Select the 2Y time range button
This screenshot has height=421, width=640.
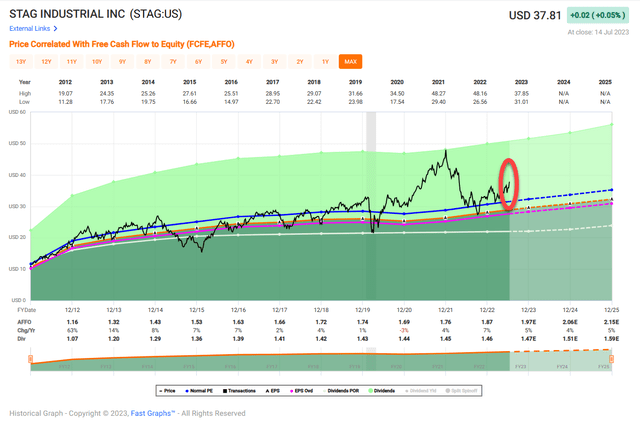[x=300, y=62]
